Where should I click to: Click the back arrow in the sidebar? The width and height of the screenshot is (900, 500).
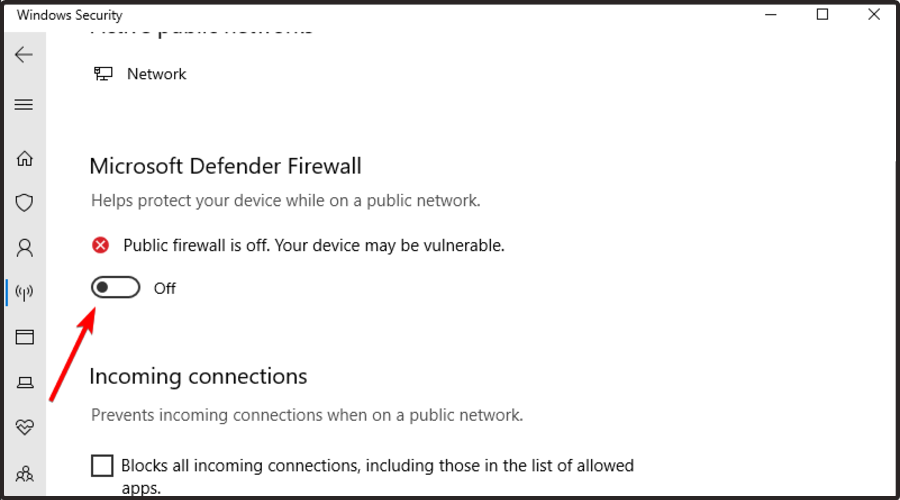click(24, 55)
